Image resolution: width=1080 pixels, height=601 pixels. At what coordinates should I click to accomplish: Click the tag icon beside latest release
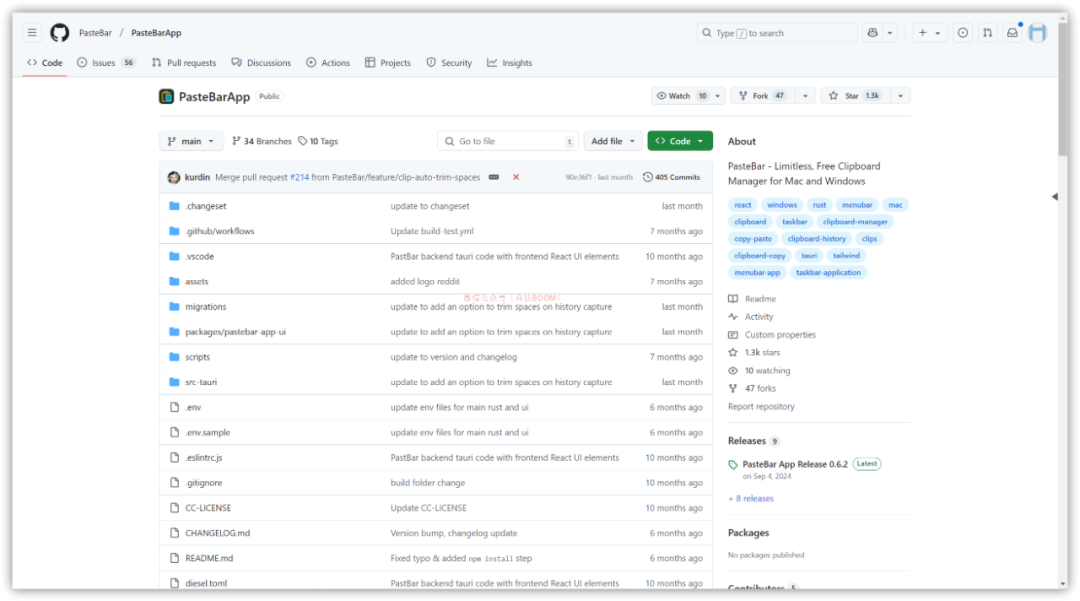coord(733,465)
